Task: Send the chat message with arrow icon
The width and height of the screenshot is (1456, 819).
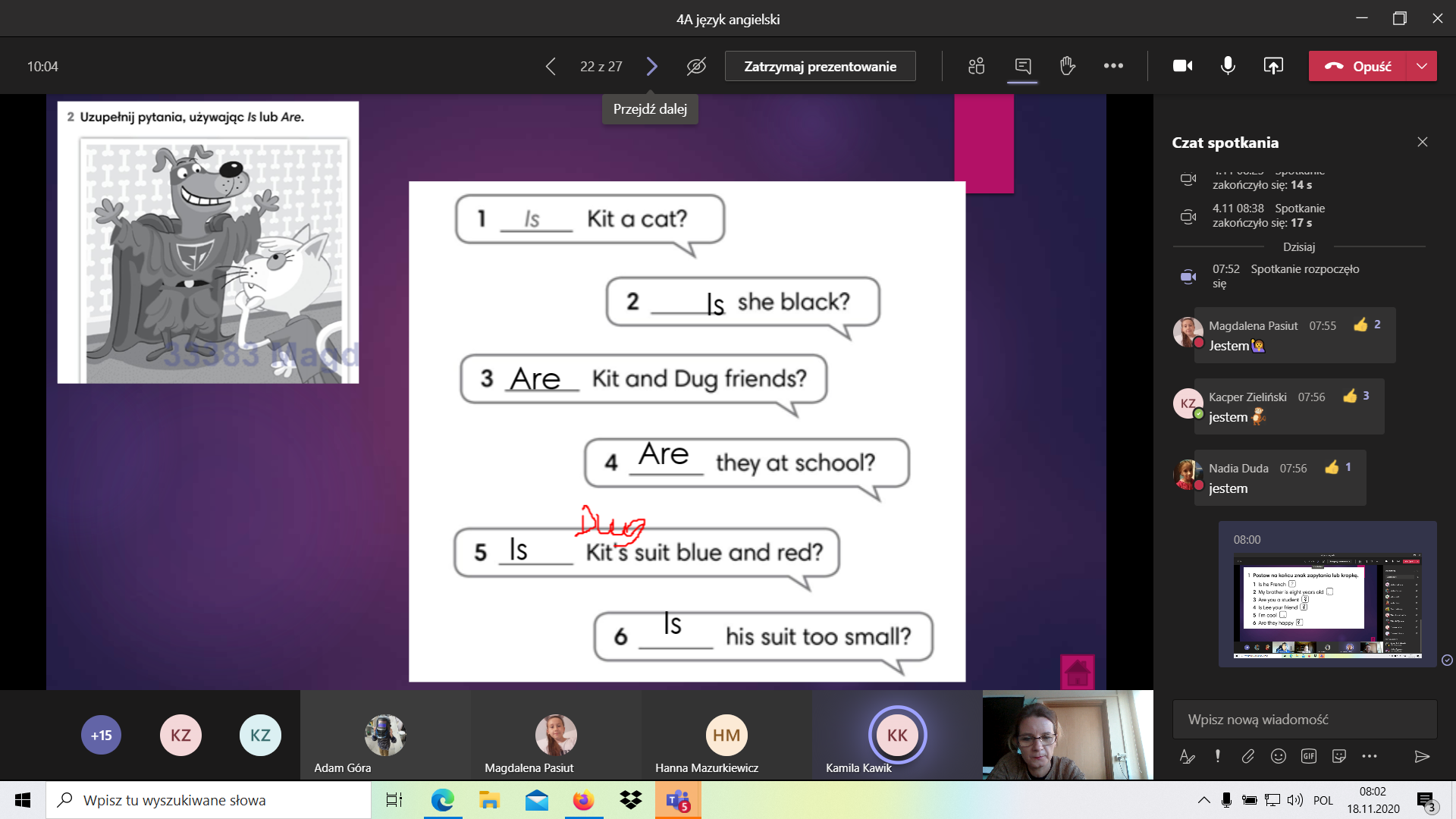Action: (1422, 756)
